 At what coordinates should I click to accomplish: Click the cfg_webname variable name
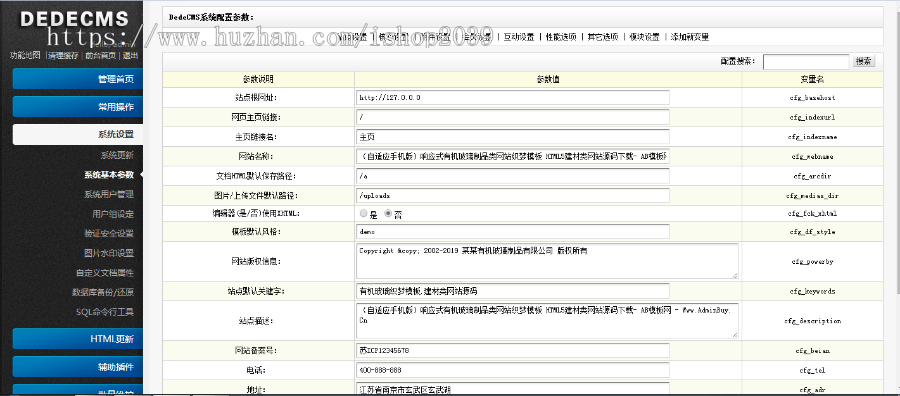[x=812, y=157]
